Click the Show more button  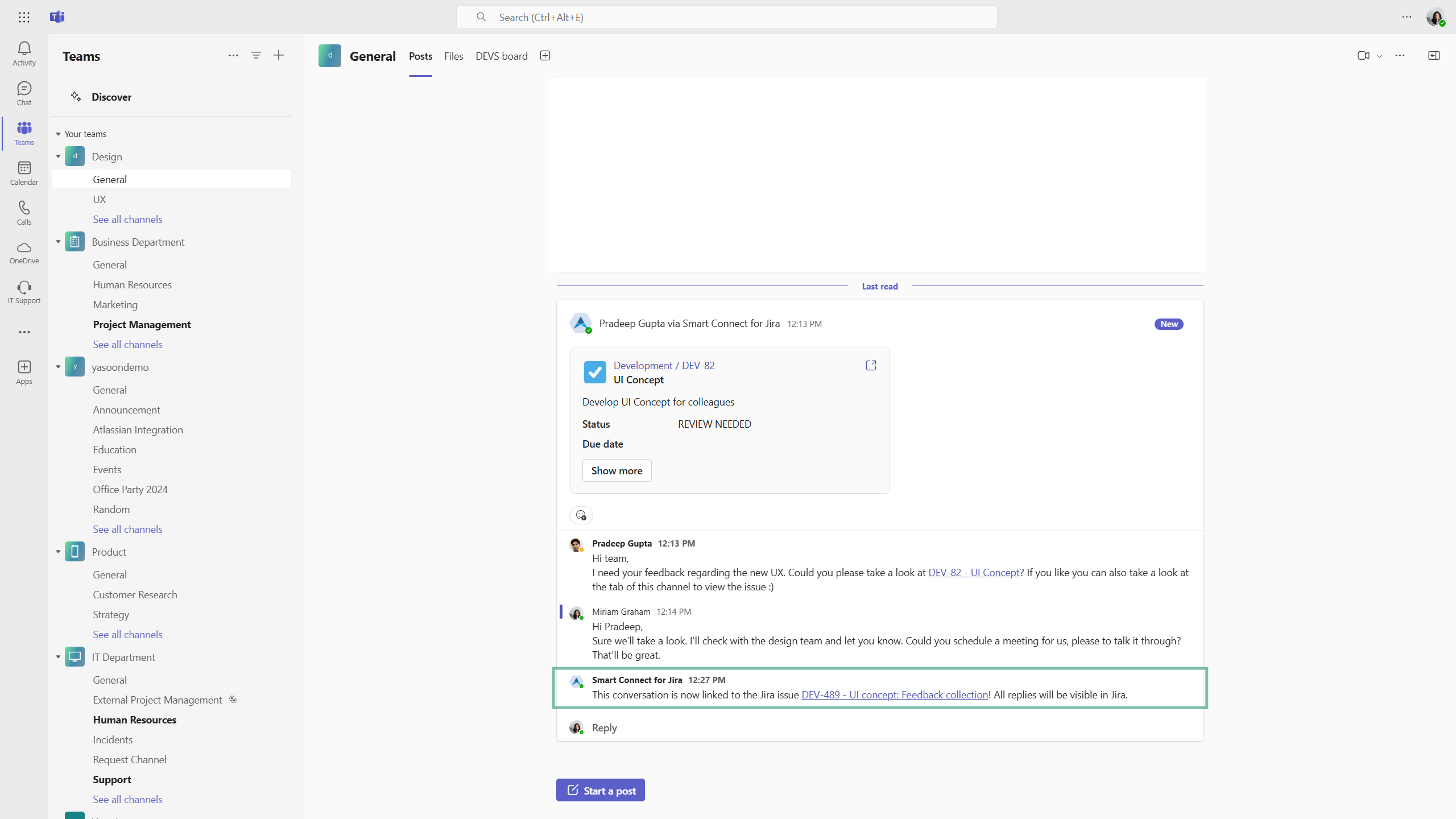point(617,470)
